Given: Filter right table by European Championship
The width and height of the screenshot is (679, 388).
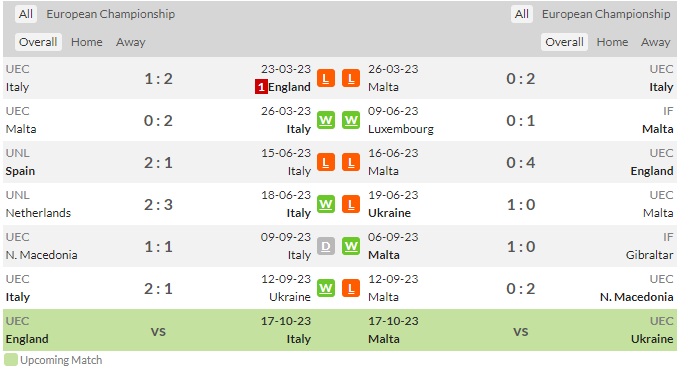Looking at the screenshot, I should 606,14.
